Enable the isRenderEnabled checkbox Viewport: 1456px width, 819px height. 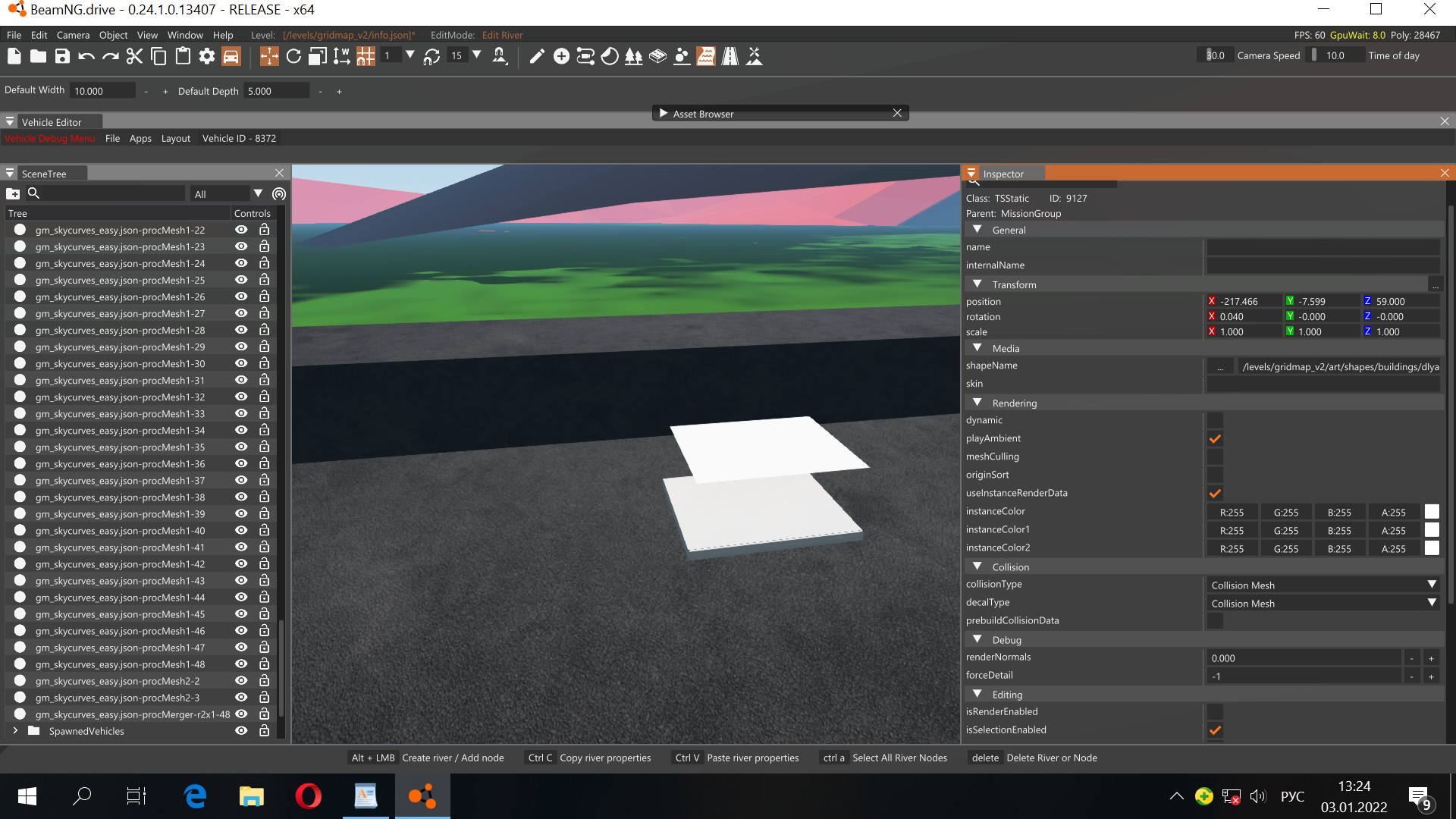1215,711
